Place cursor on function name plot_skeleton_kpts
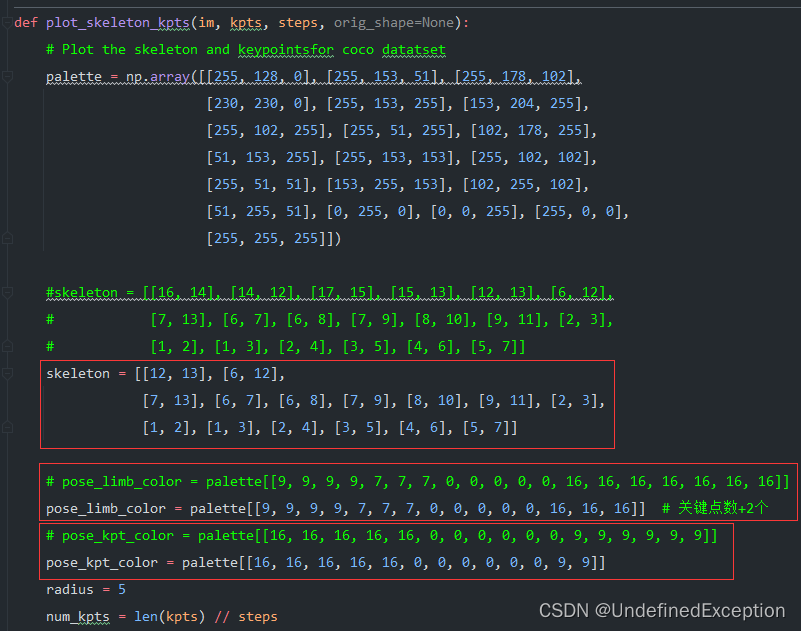 [x=117, y=23]
